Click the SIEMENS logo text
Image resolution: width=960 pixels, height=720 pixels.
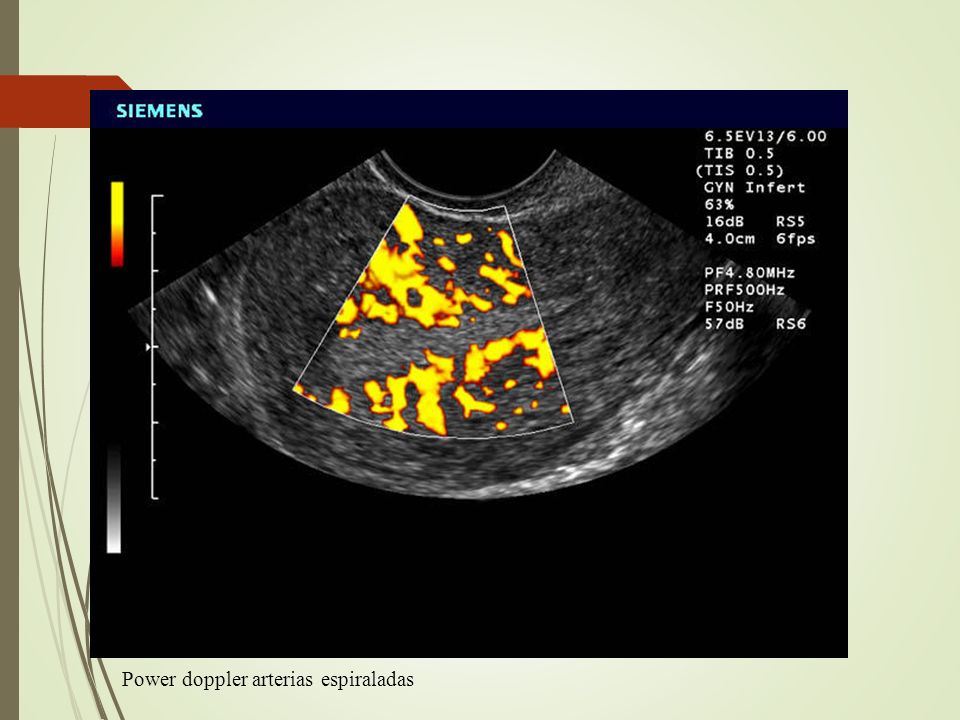[159, 111]
